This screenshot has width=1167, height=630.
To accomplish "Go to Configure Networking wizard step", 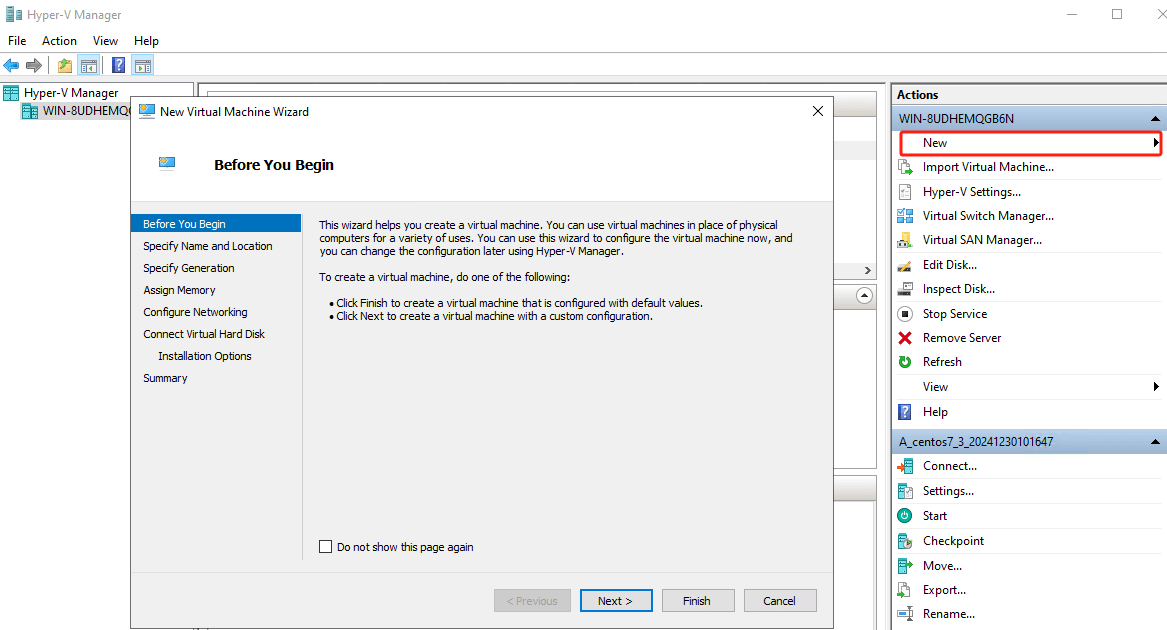I will (195, 312).
